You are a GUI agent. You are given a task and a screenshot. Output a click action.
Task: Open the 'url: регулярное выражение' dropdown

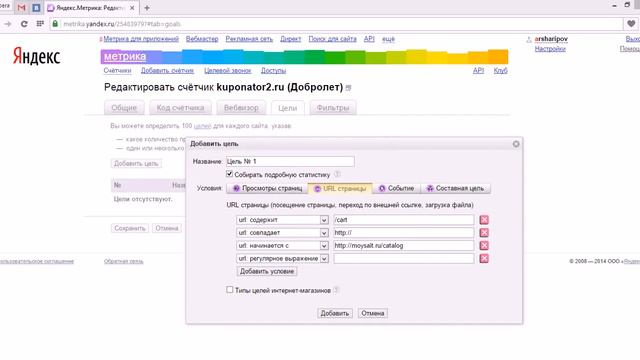[282, 258]
